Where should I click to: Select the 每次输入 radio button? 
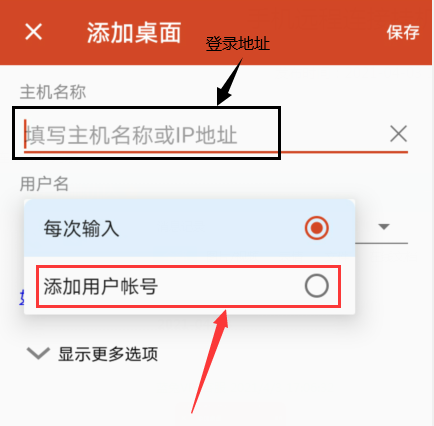pos(317,228)
